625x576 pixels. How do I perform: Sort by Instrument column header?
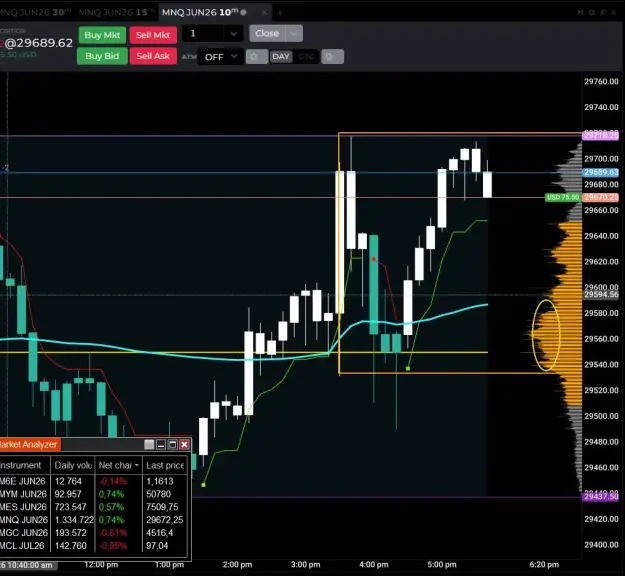pyautogui.click(x=25, y=465)
